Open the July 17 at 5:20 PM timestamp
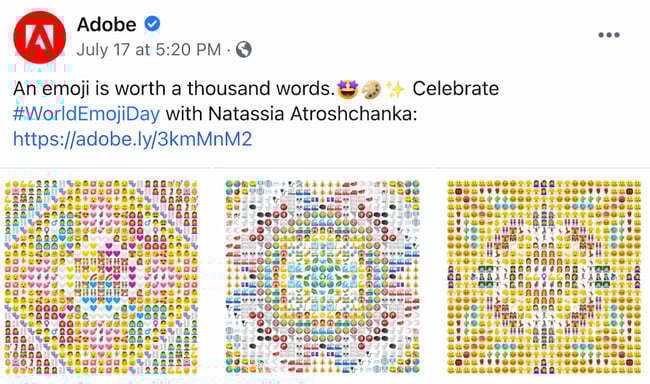 click(149, 50)
